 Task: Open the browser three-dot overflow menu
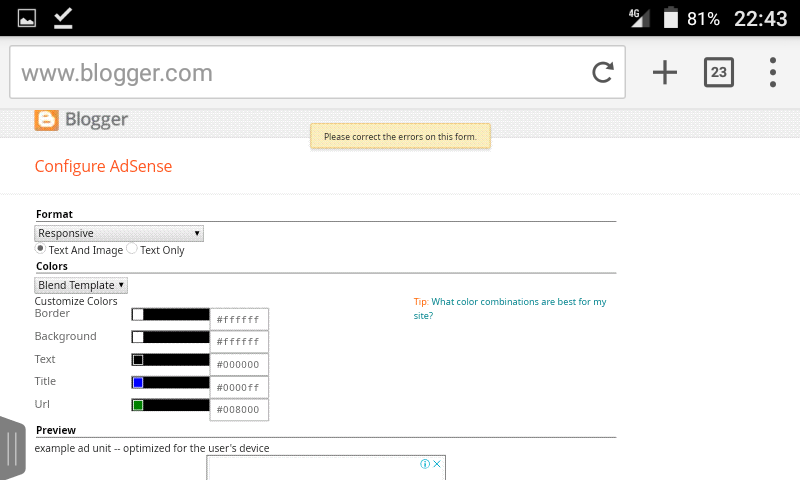(773, 72)
